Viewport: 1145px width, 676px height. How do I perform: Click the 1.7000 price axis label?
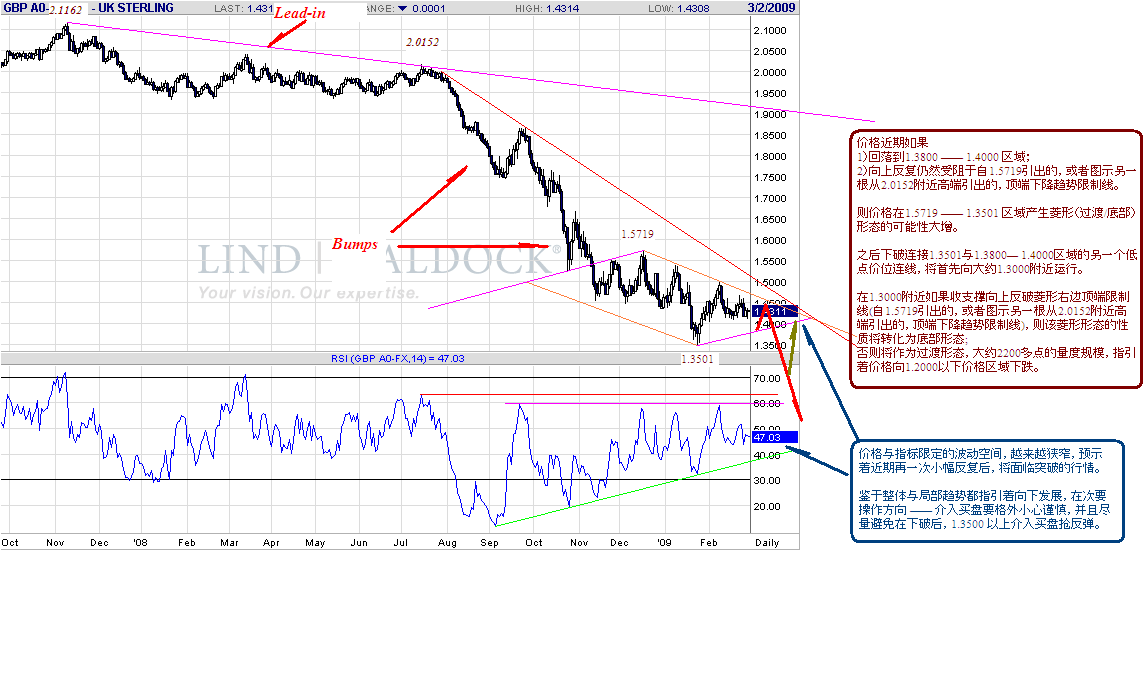pyautogui.click(x=770, y=199)
